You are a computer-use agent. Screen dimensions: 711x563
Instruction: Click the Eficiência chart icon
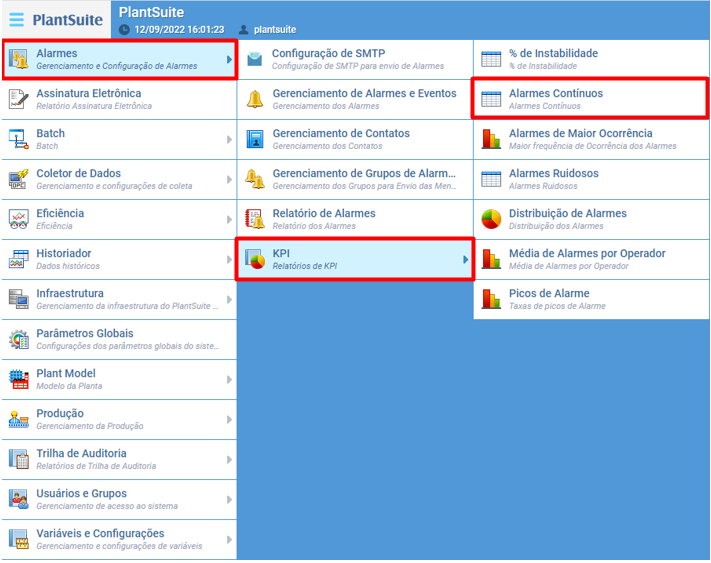[19, 219]
